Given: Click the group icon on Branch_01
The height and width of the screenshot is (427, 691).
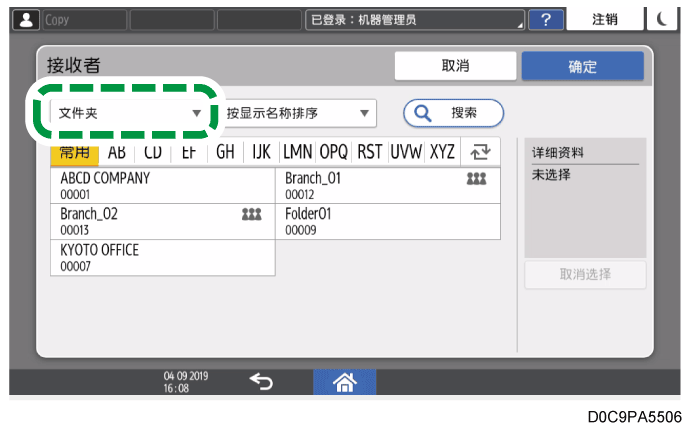Looking at the screenshot, I should click(x=476, y=178).
